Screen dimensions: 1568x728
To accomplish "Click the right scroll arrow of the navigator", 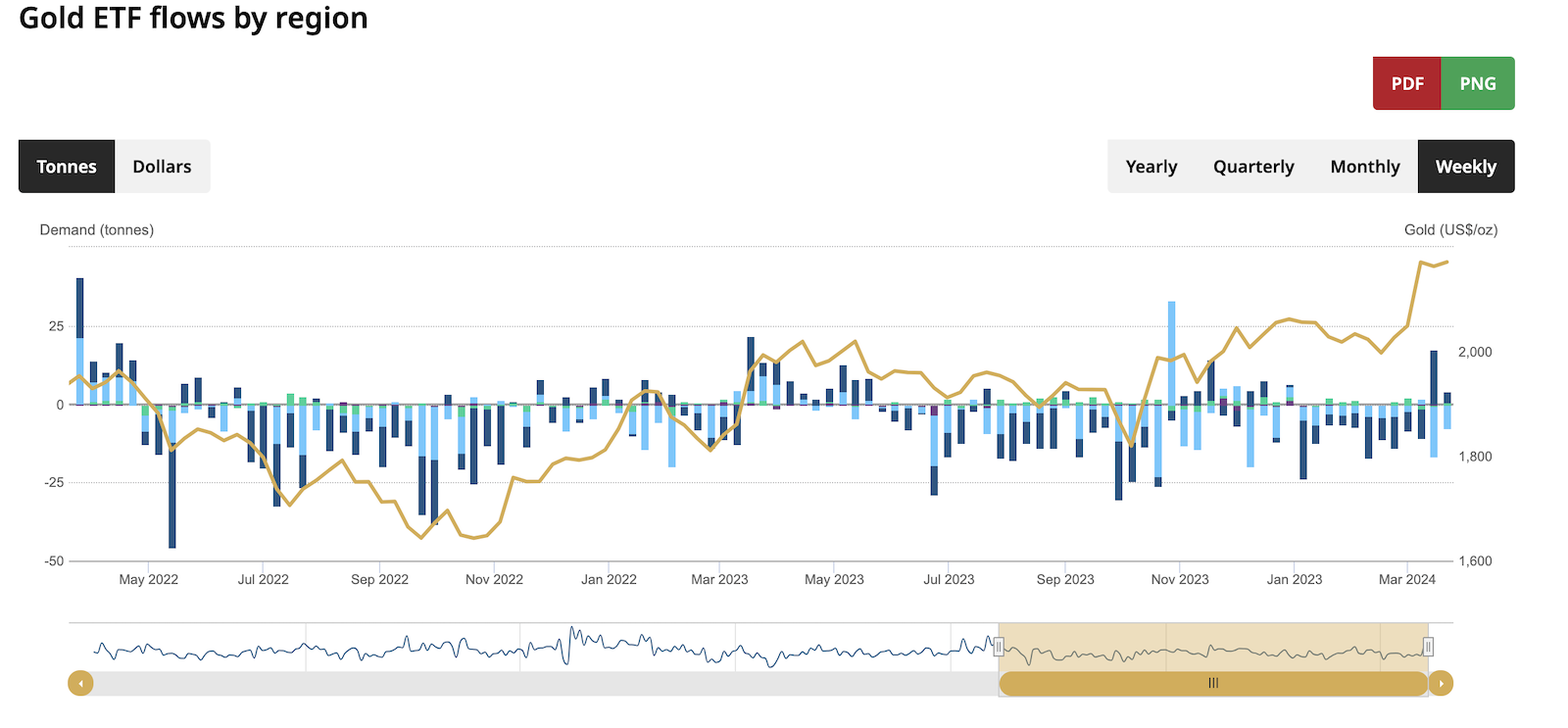I will (x=1441, y=683).
